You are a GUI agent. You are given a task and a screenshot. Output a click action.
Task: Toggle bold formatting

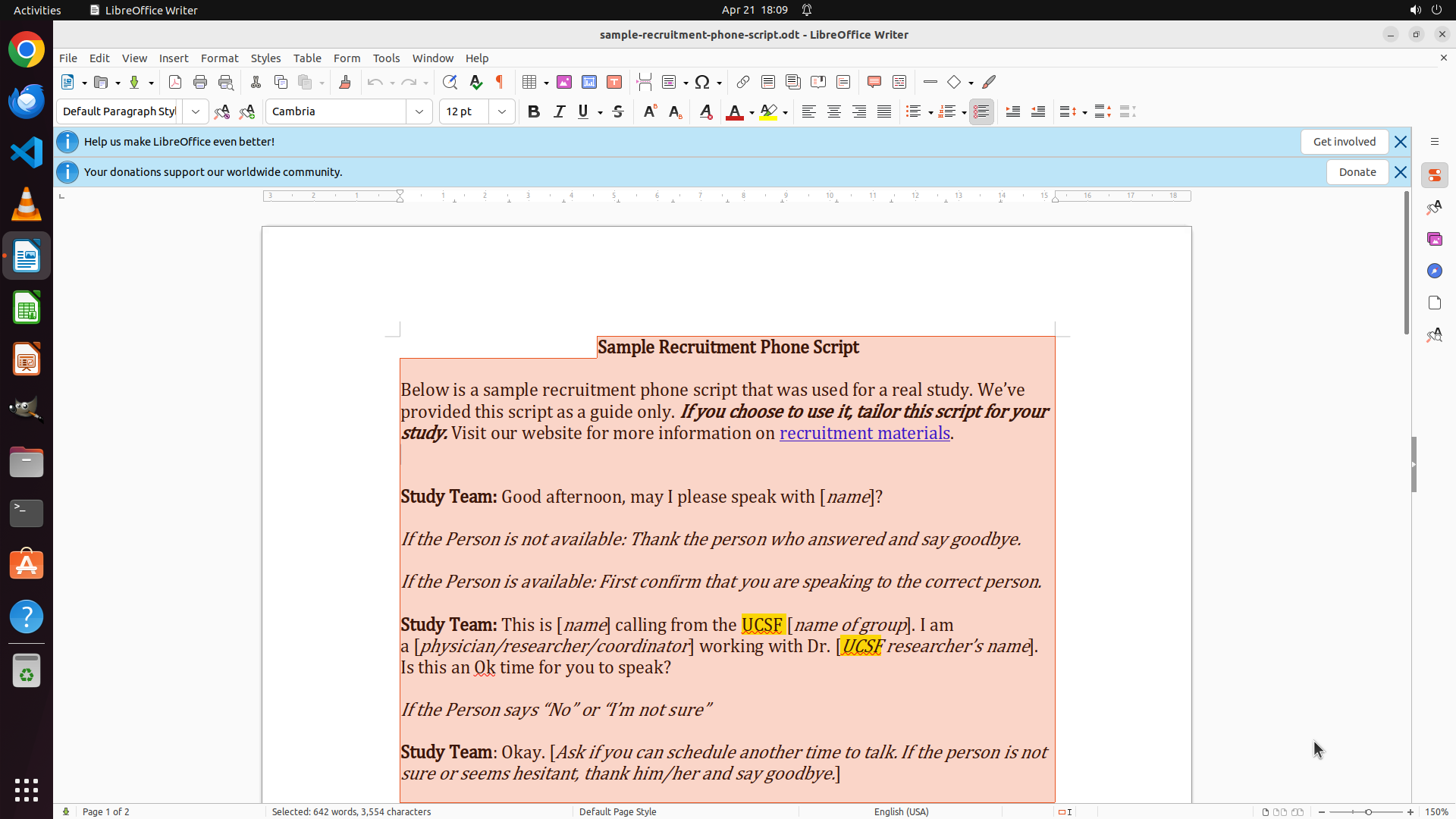click(x=534, y=111)
